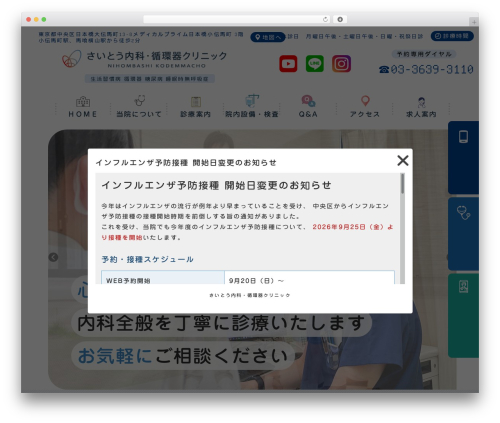Click the speech bubble icon above Q&A
Image resolution: width=500 pixels, height=423 pixels.
click(308, 101)
